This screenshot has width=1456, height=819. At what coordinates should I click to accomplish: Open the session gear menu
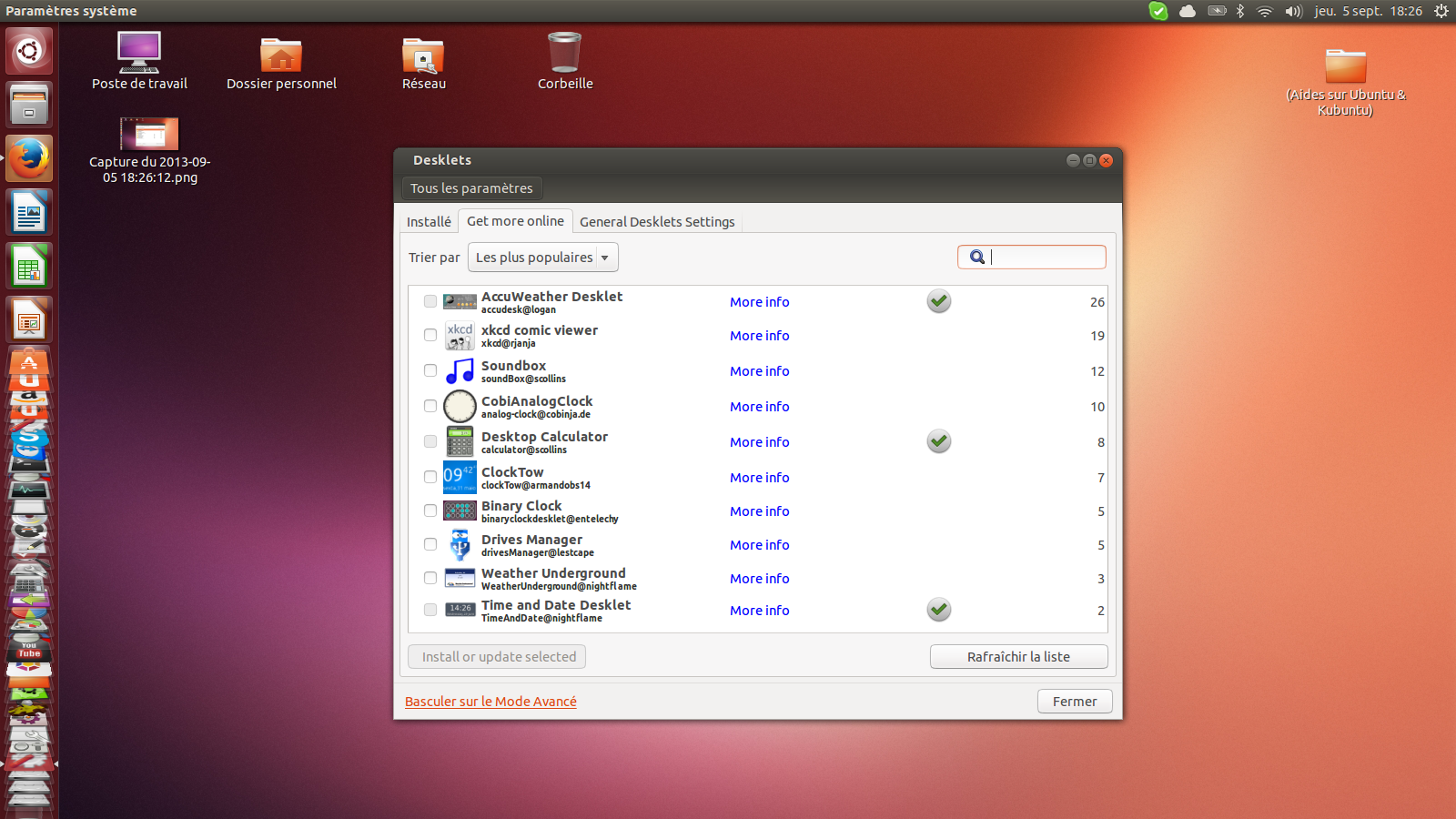(x=1441, y=11)
